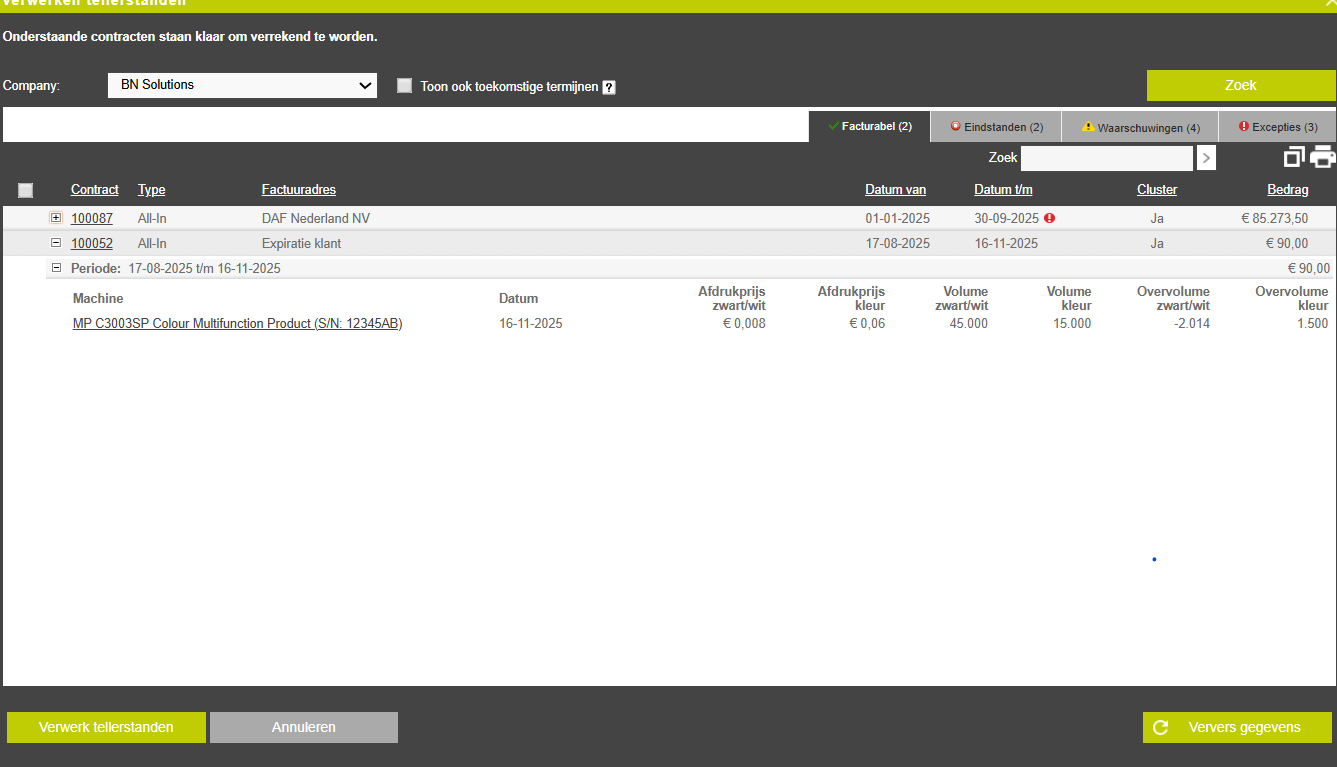Click the print icon
The width and height of the screenshot is (1337, 767).
point(1323,157)
